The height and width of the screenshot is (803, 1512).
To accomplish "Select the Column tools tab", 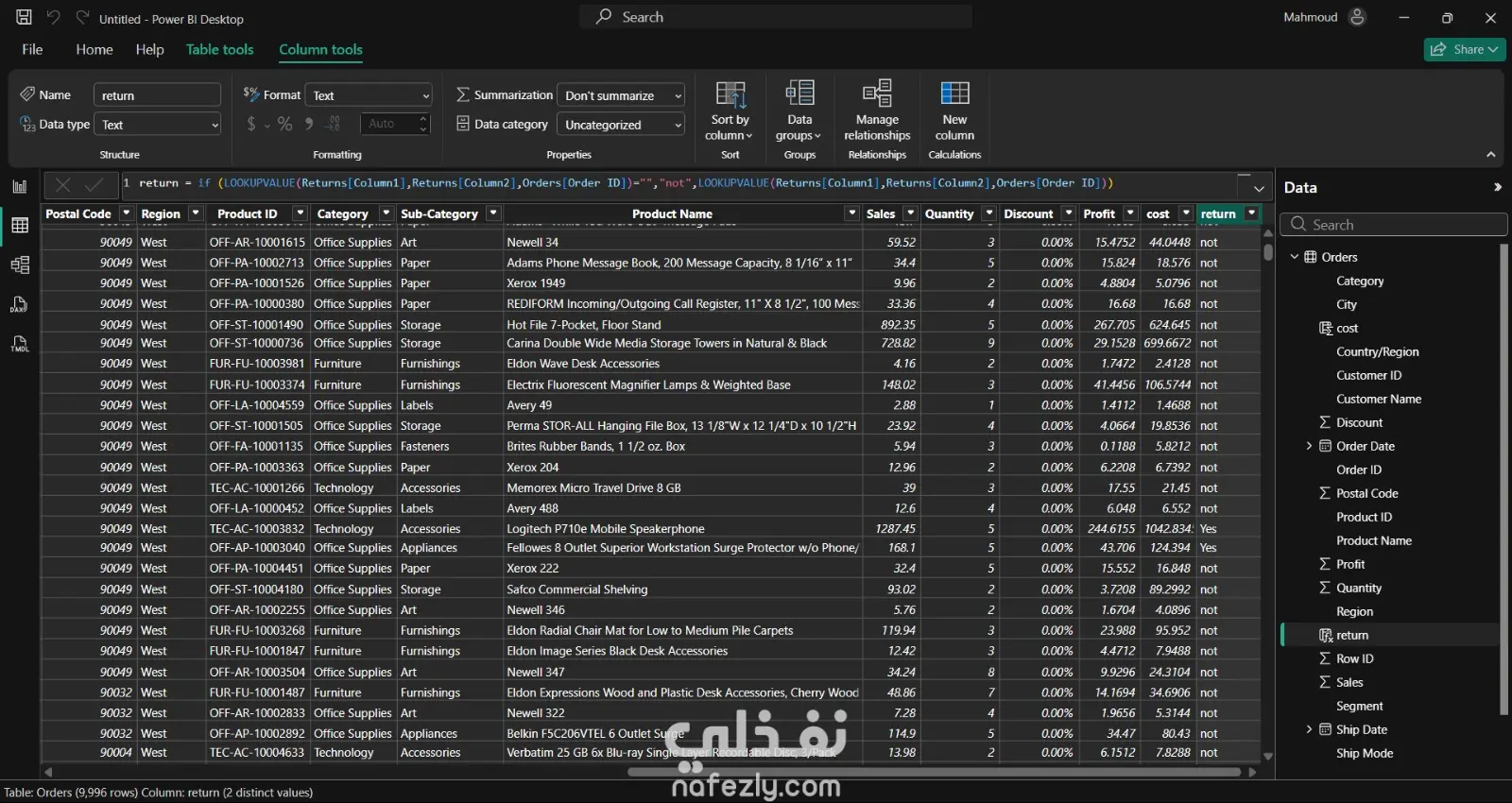I will (320, 49).
